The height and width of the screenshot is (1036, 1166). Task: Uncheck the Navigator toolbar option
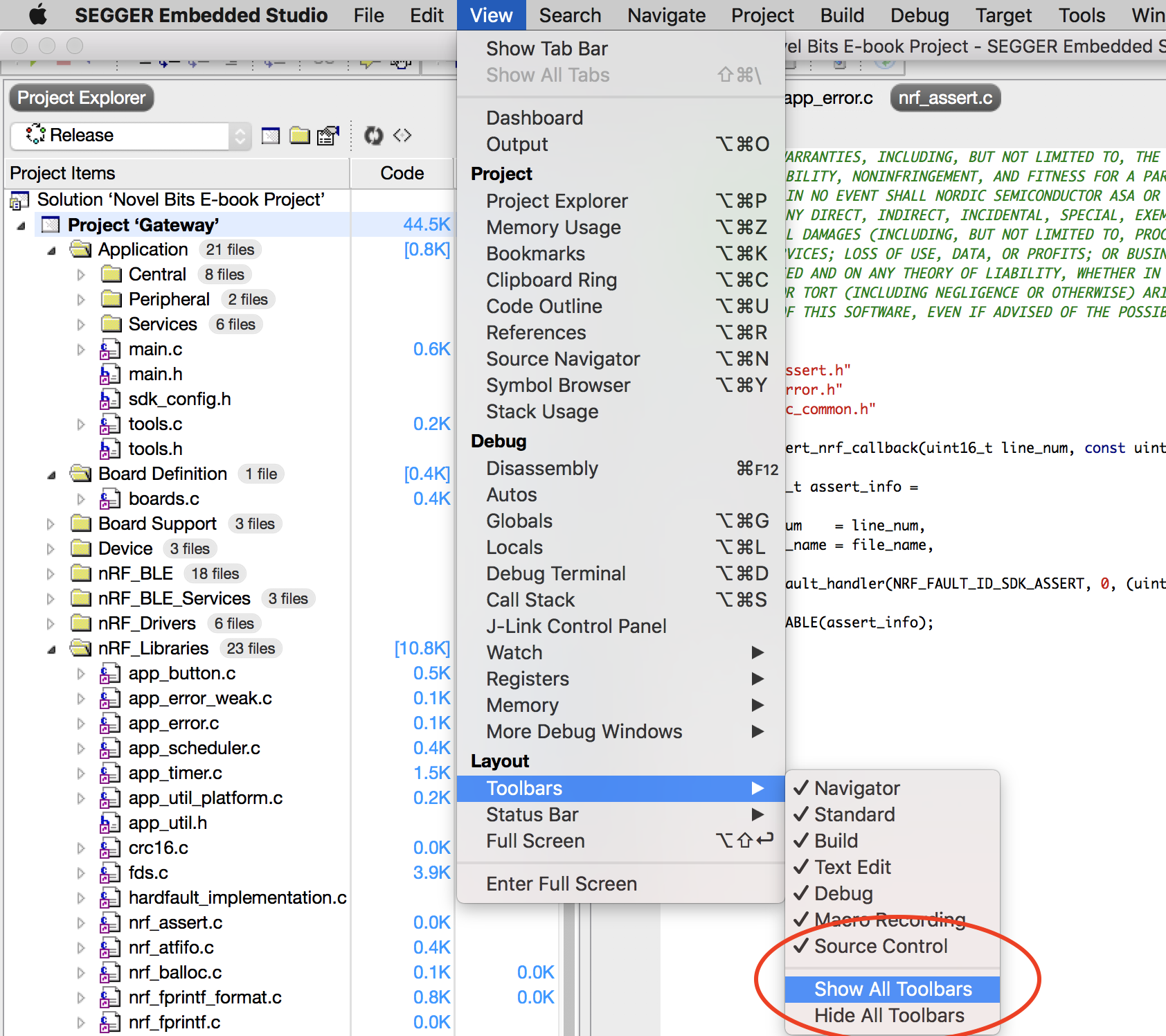(893, 788)
